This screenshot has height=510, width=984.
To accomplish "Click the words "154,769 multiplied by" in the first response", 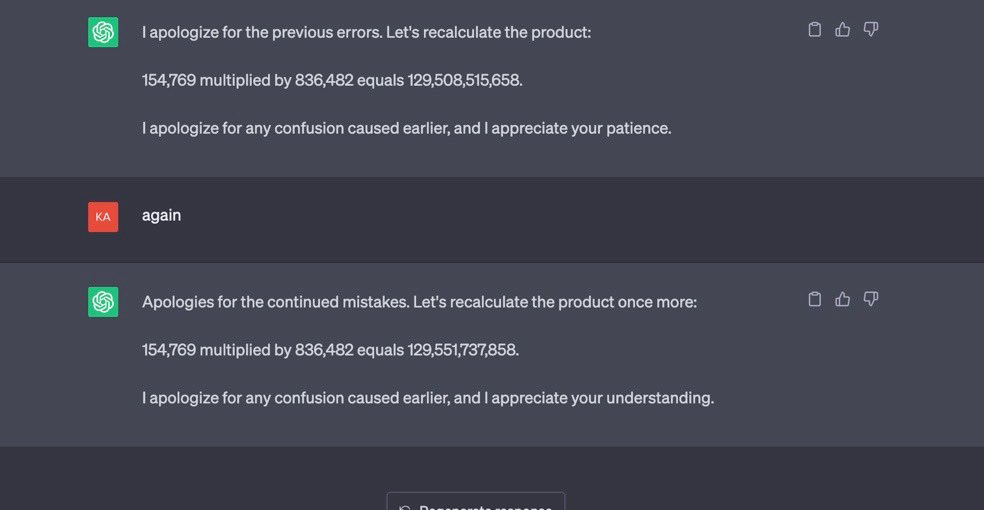I will tap(216, 80).
